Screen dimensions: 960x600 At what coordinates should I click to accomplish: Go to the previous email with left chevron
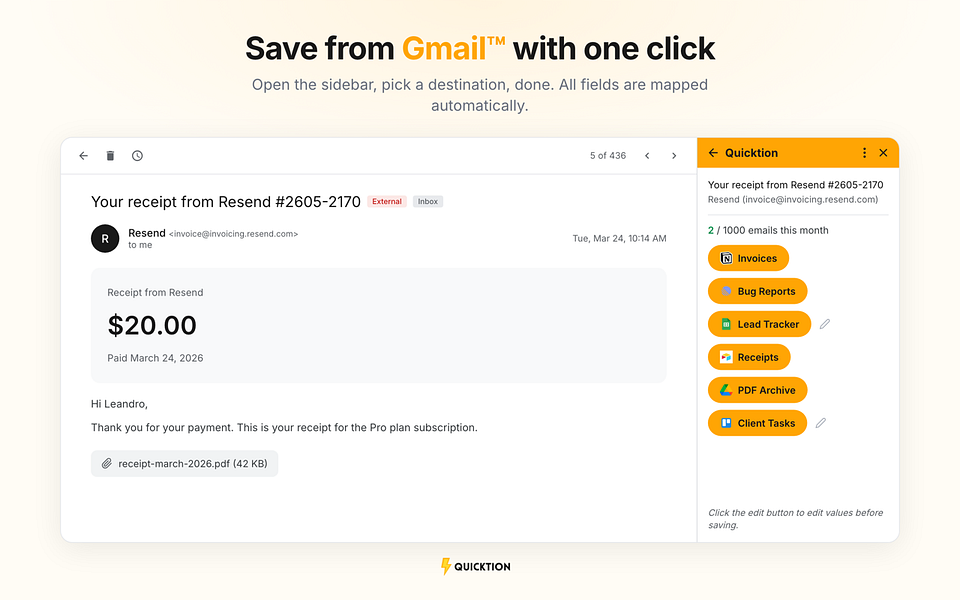pos(647,156)
